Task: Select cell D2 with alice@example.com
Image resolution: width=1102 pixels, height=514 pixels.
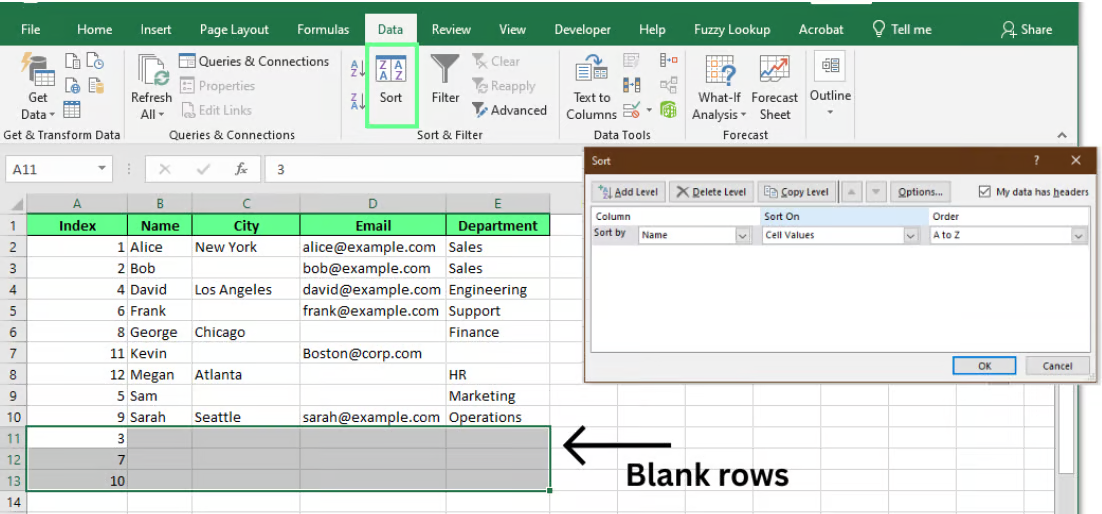Action: (x=372, y=247)
